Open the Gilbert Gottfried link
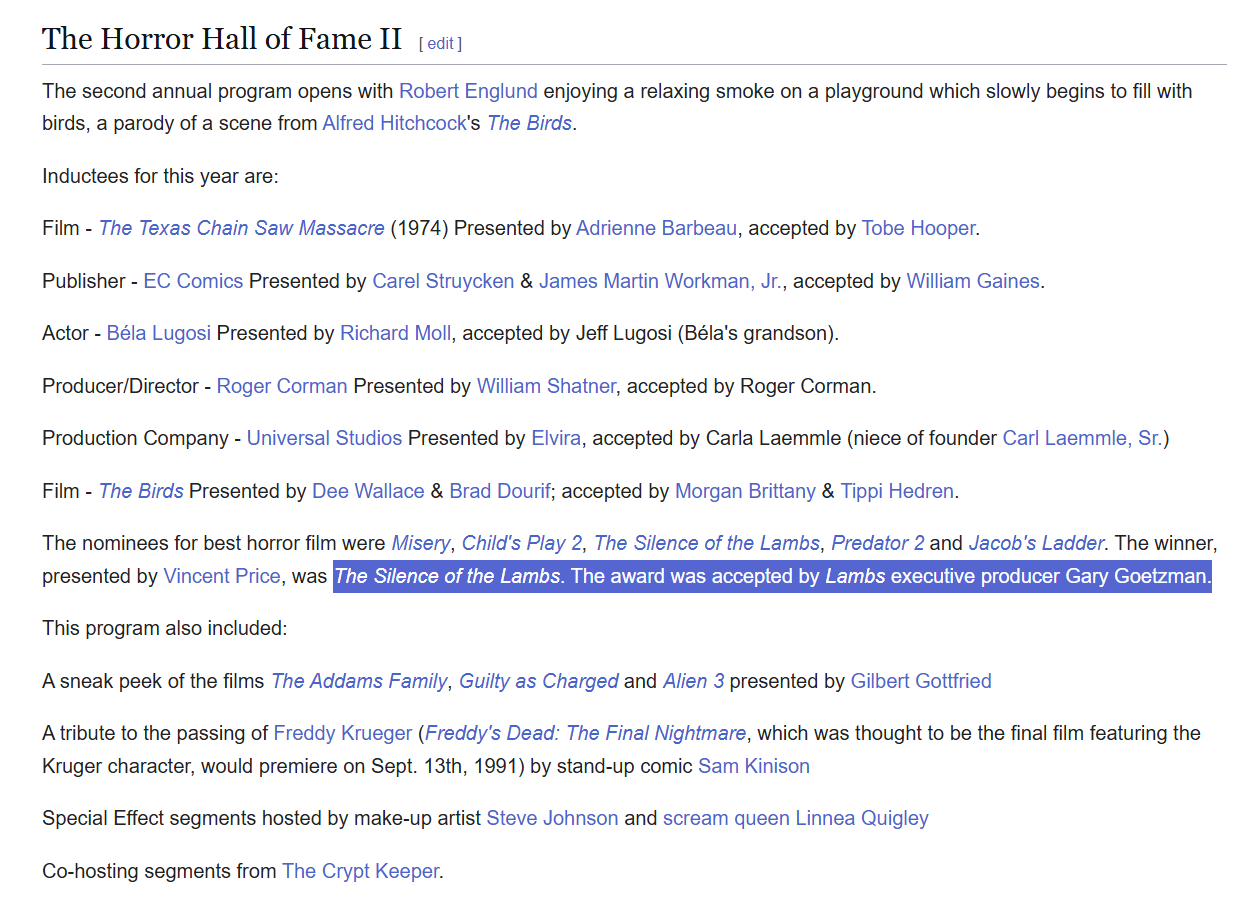The image size is (1254, 905). point(921,681)
